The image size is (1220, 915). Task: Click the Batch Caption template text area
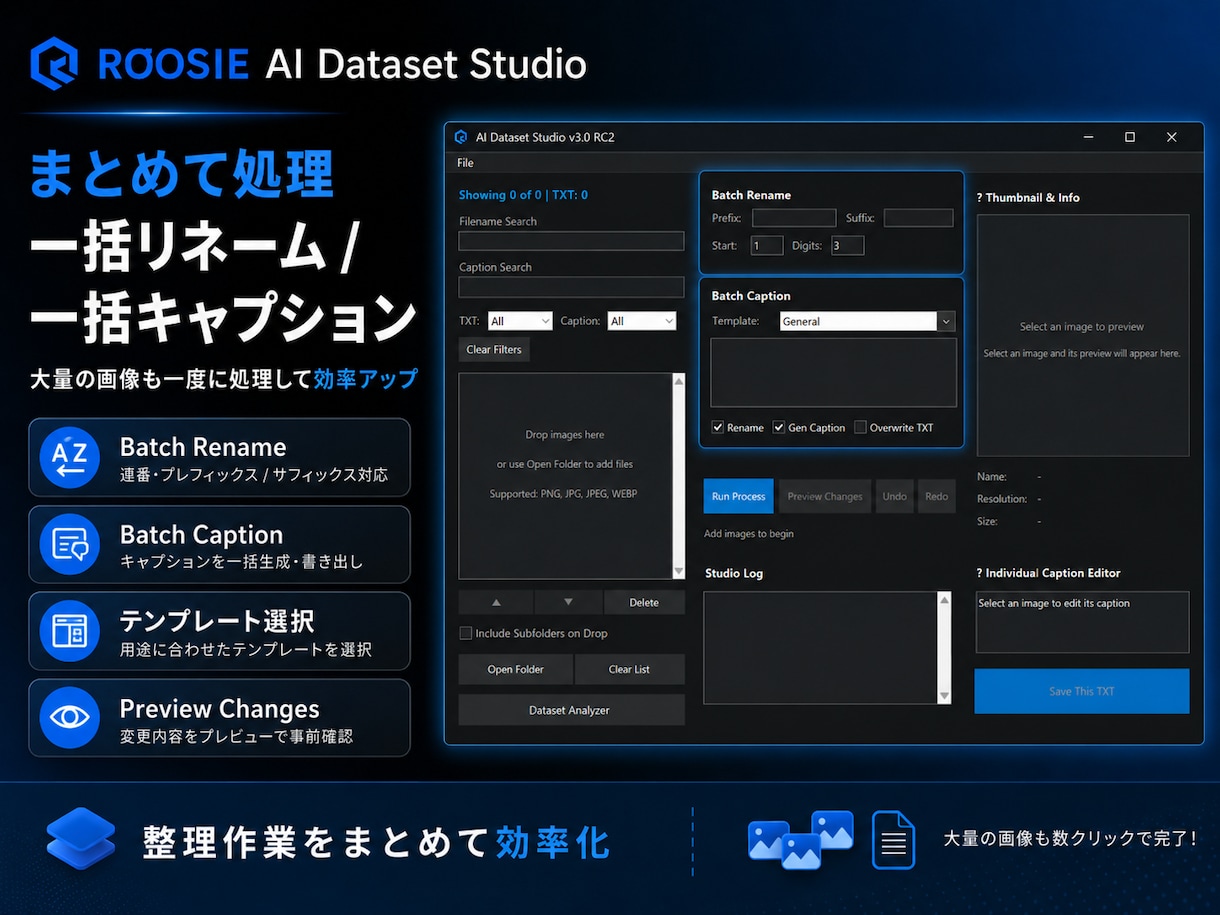(x=833, y=372)
